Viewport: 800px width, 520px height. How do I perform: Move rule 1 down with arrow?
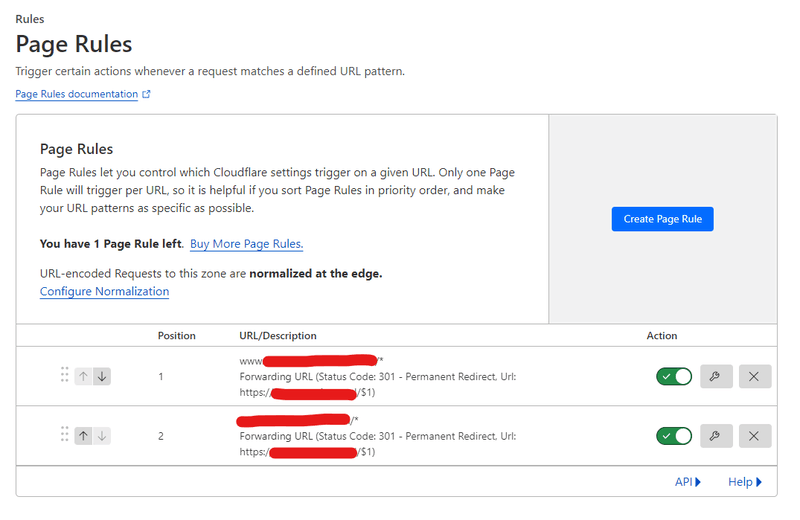click(102, 376)
